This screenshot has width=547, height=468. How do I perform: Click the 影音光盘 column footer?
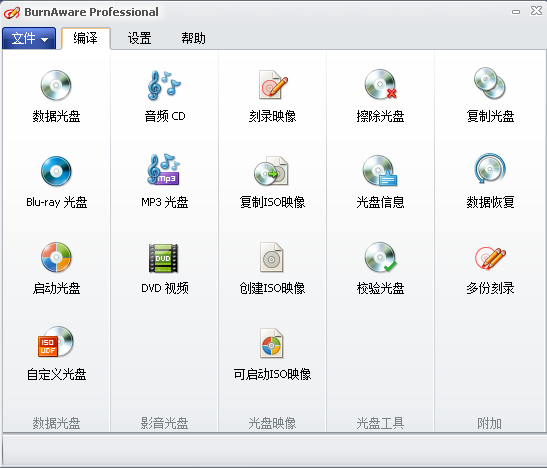point(164,423)
